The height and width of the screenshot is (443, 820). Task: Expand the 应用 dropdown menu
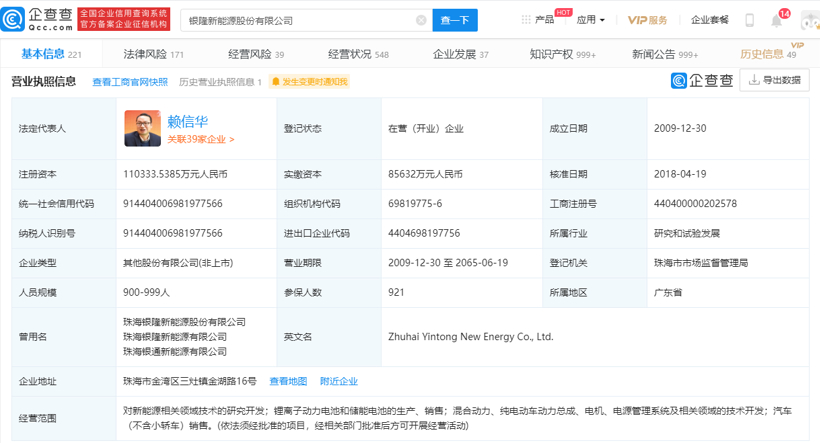point(590,20)
